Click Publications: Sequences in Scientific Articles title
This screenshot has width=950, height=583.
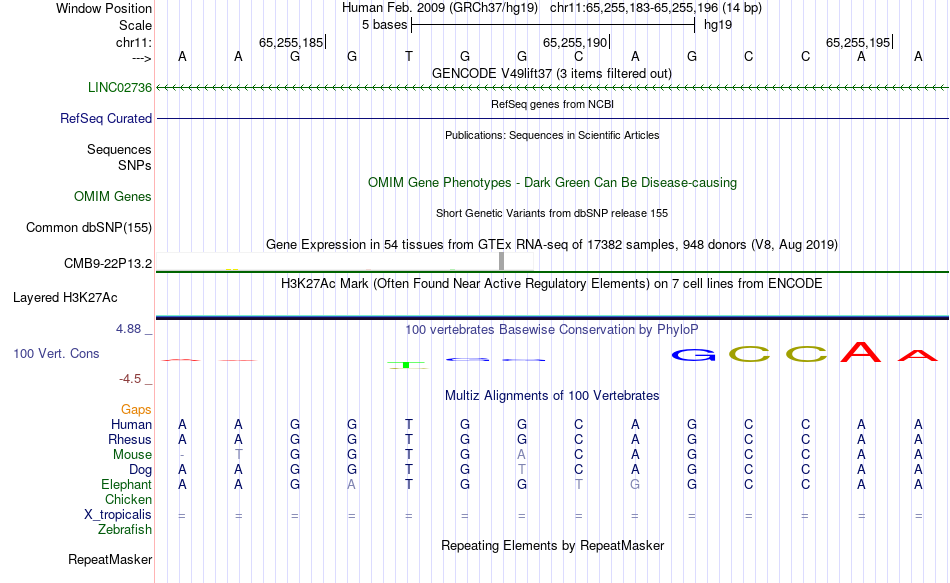552,135
